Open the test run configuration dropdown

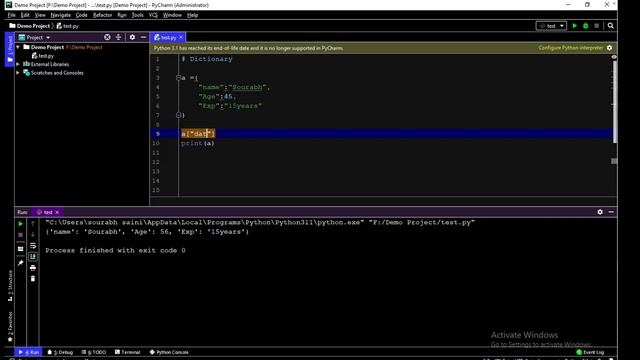551,26
